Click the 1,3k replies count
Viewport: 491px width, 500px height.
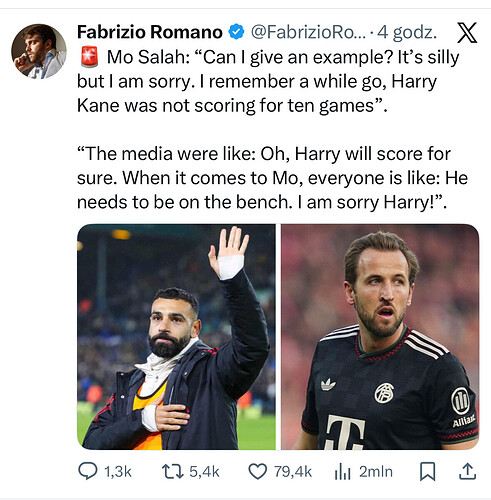tap(118, 472)
